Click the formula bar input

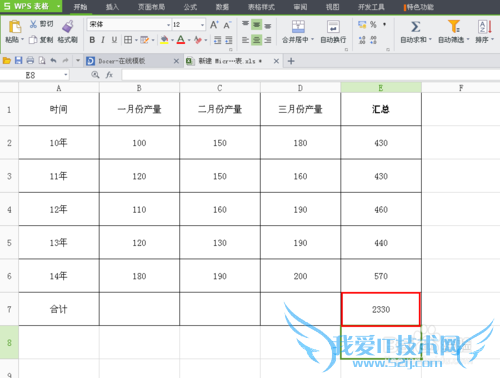click(x=311, y=75)
